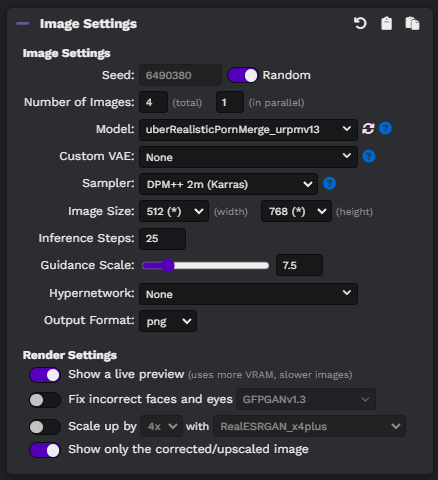Toggle Show only the corrected/upscaled image
The width and height of the screenshot is (438, 480).
(x=45, y=450)
